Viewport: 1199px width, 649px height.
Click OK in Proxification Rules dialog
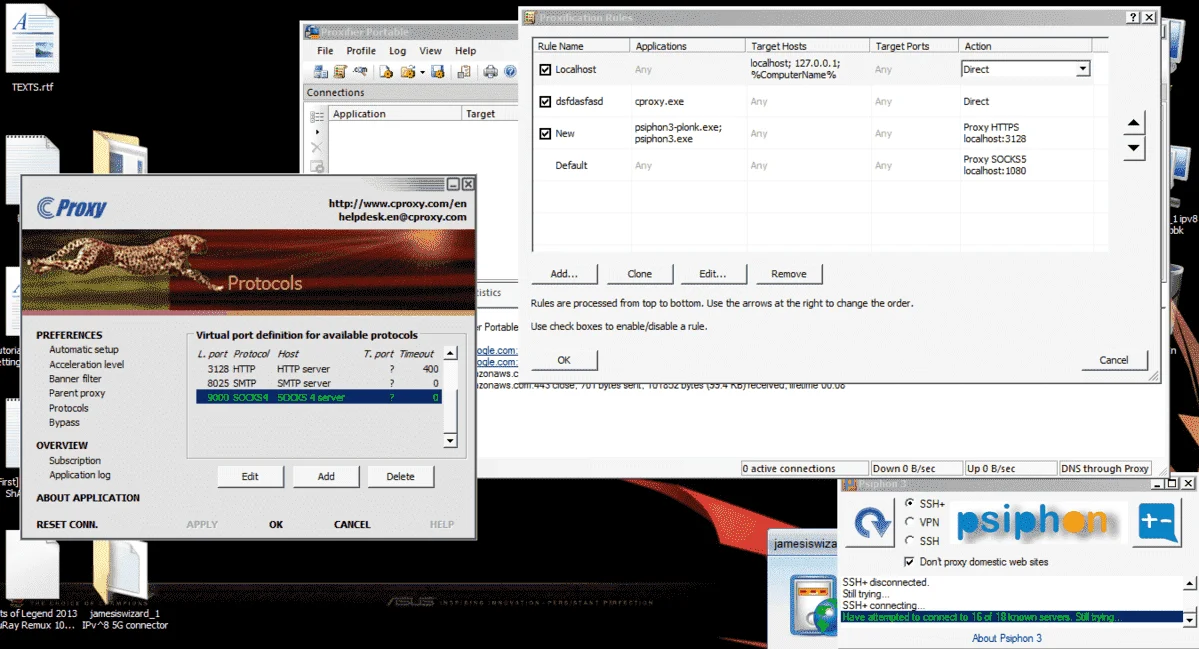pyautogui.click(x=564, y=360)
